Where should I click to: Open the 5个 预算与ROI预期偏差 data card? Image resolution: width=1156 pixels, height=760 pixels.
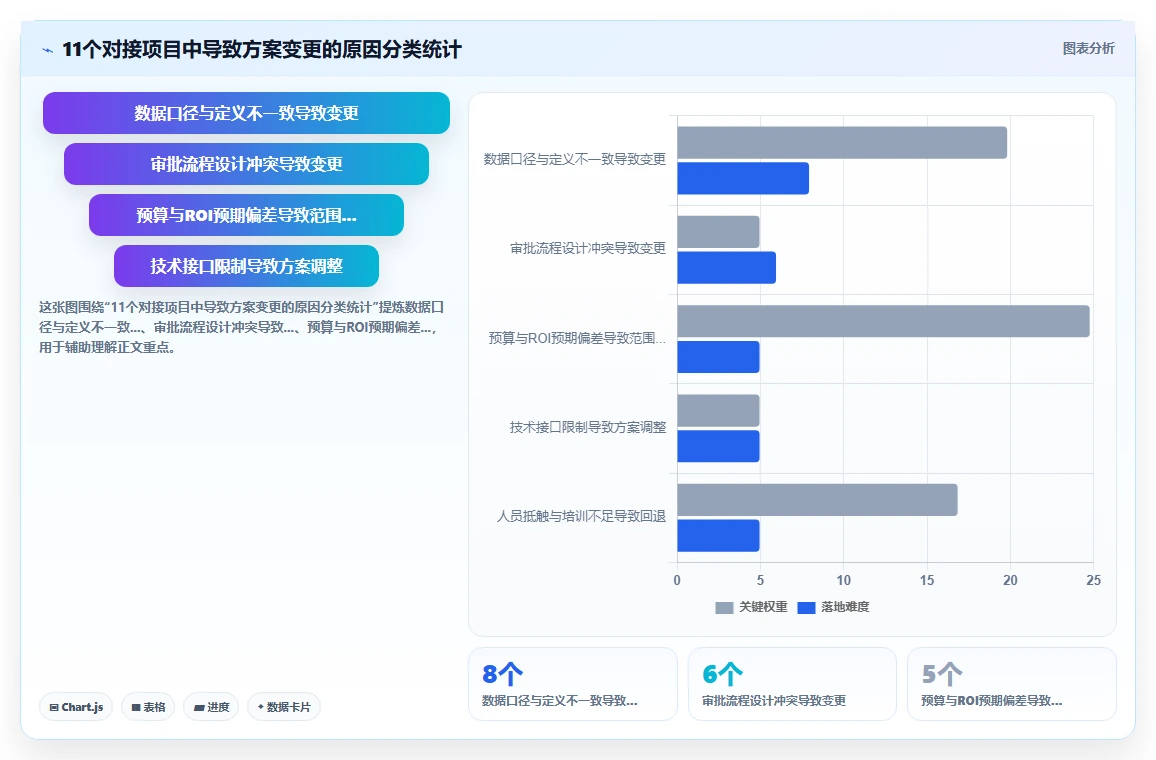(x=1012, y=683)
